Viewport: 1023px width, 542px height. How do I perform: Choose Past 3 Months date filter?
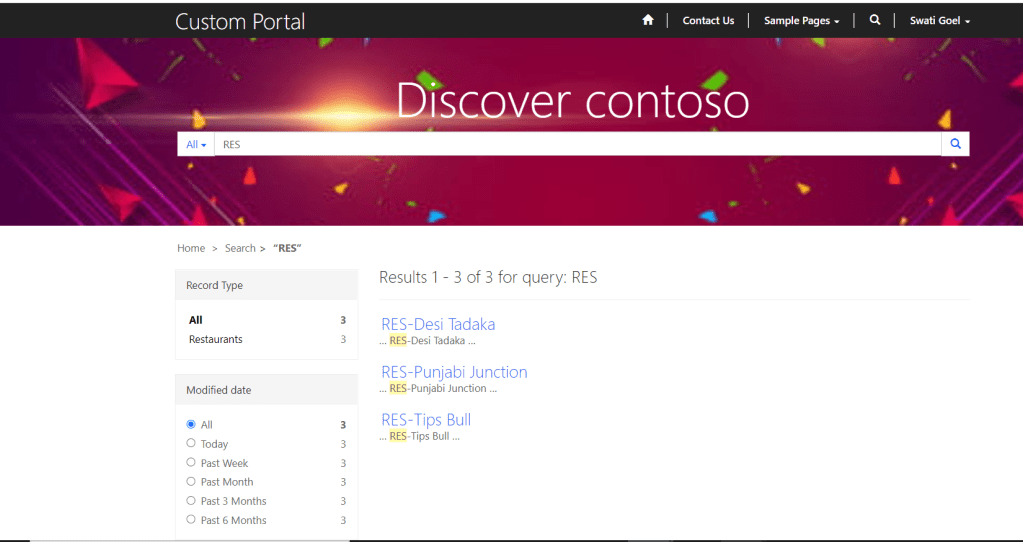(x=191, y=501)
